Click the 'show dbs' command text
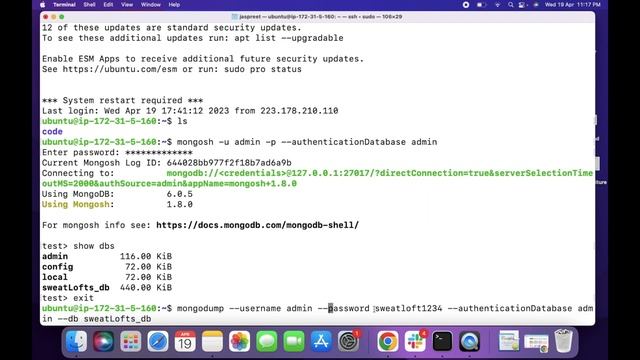 [94, 246]
